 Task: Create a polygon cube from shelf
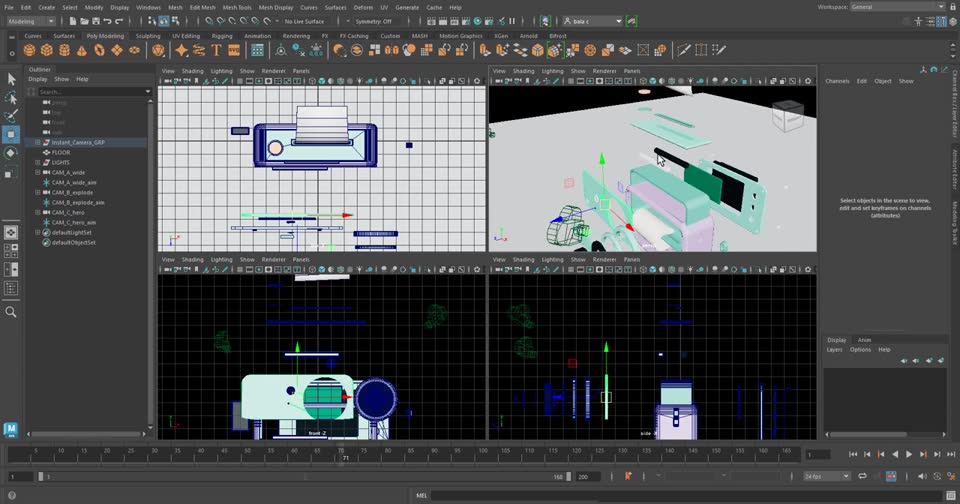(47, 50)
